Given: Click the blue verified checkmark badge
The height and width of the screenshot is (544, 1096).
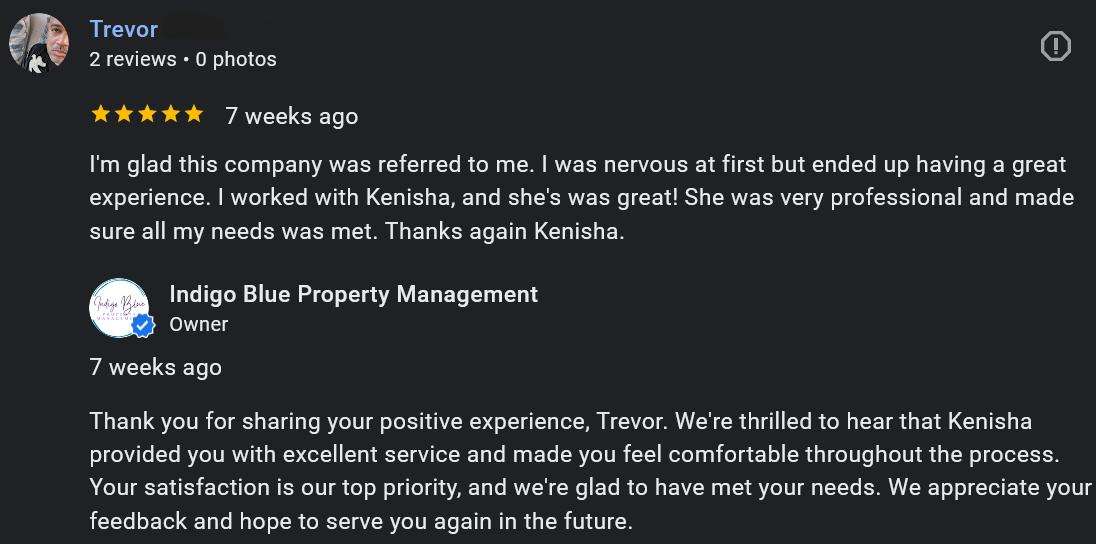Looking at the screenshot, I should pos(144,325).
